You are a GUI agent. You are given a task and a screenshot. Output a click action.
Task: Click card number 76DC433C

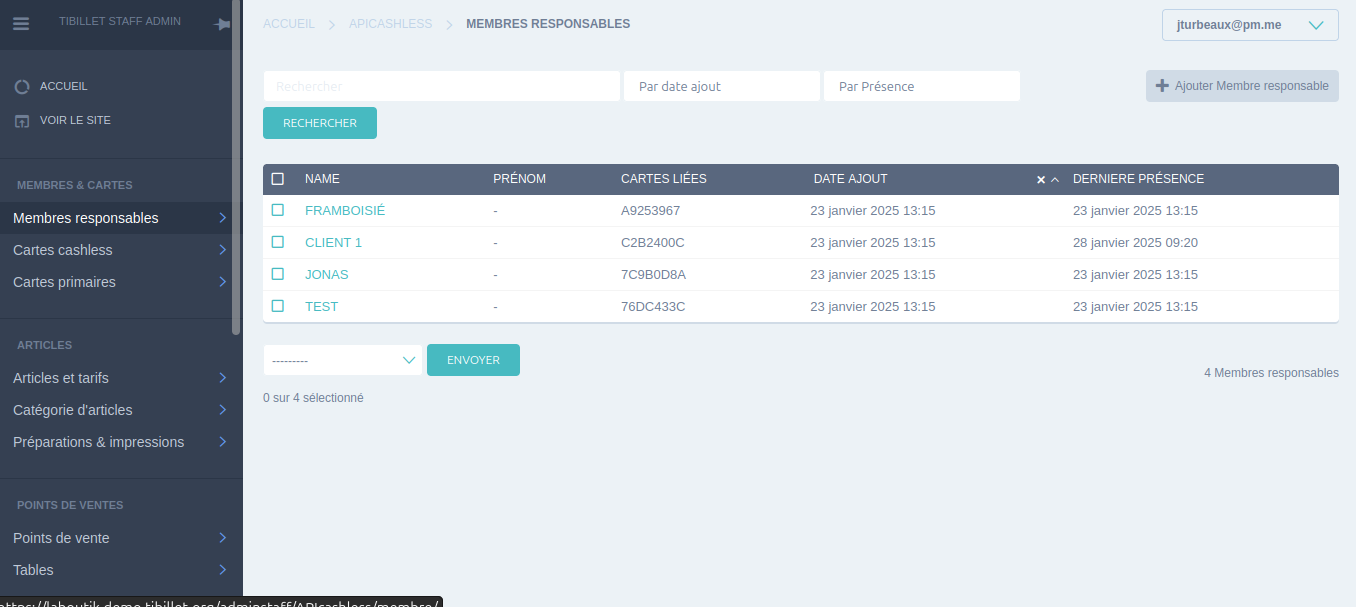(653, 307)
